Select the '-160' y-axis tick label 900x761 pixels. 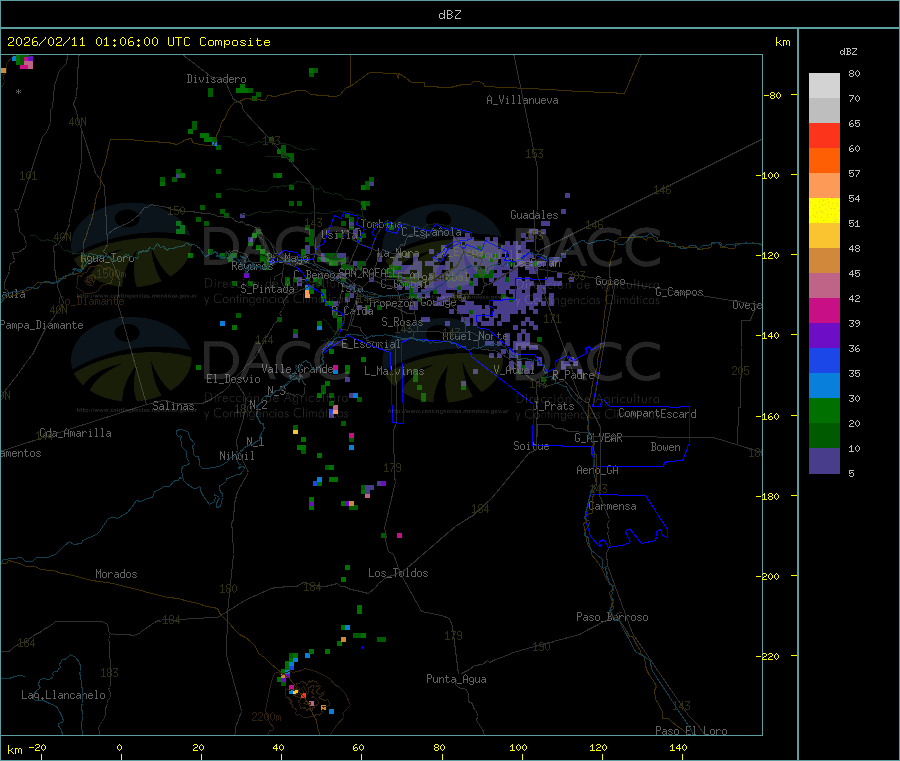(x=767, y=416)
